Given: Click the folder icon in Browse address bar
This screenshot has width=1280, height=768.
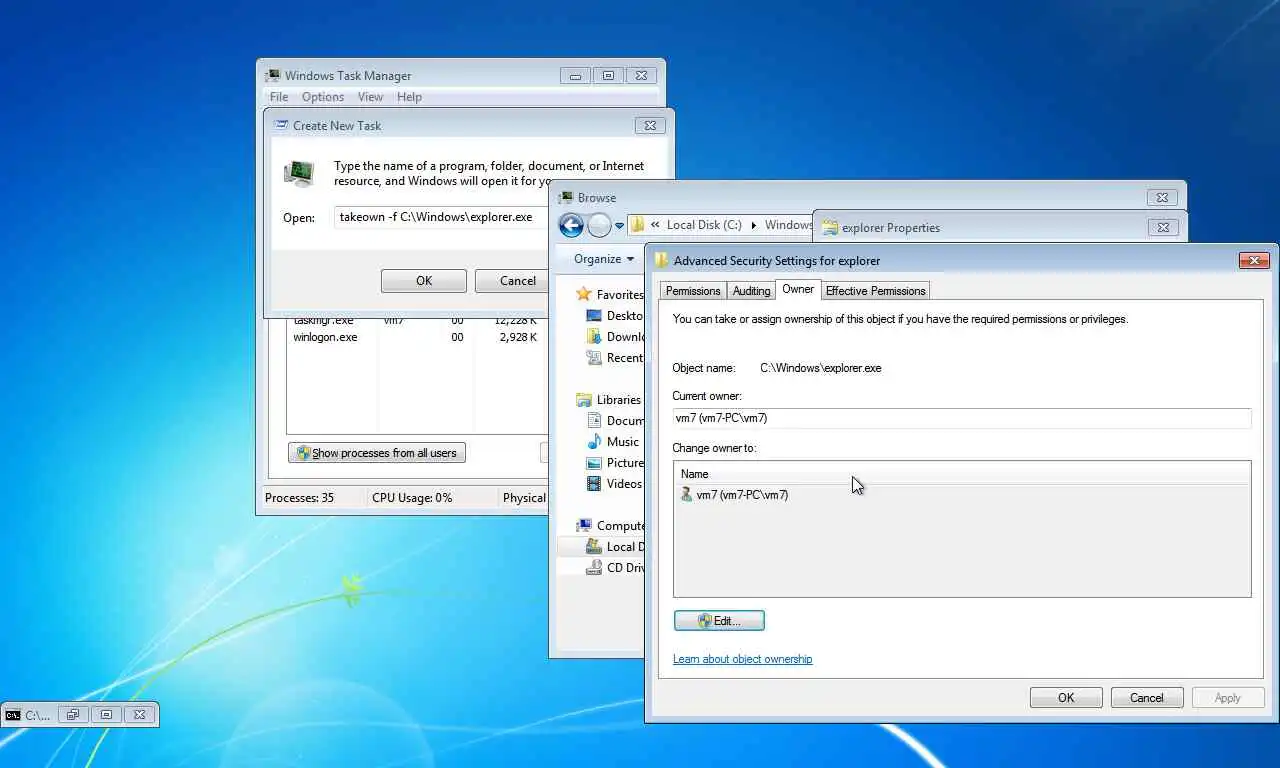Looking at the screenshot, I should click(637, 225).
